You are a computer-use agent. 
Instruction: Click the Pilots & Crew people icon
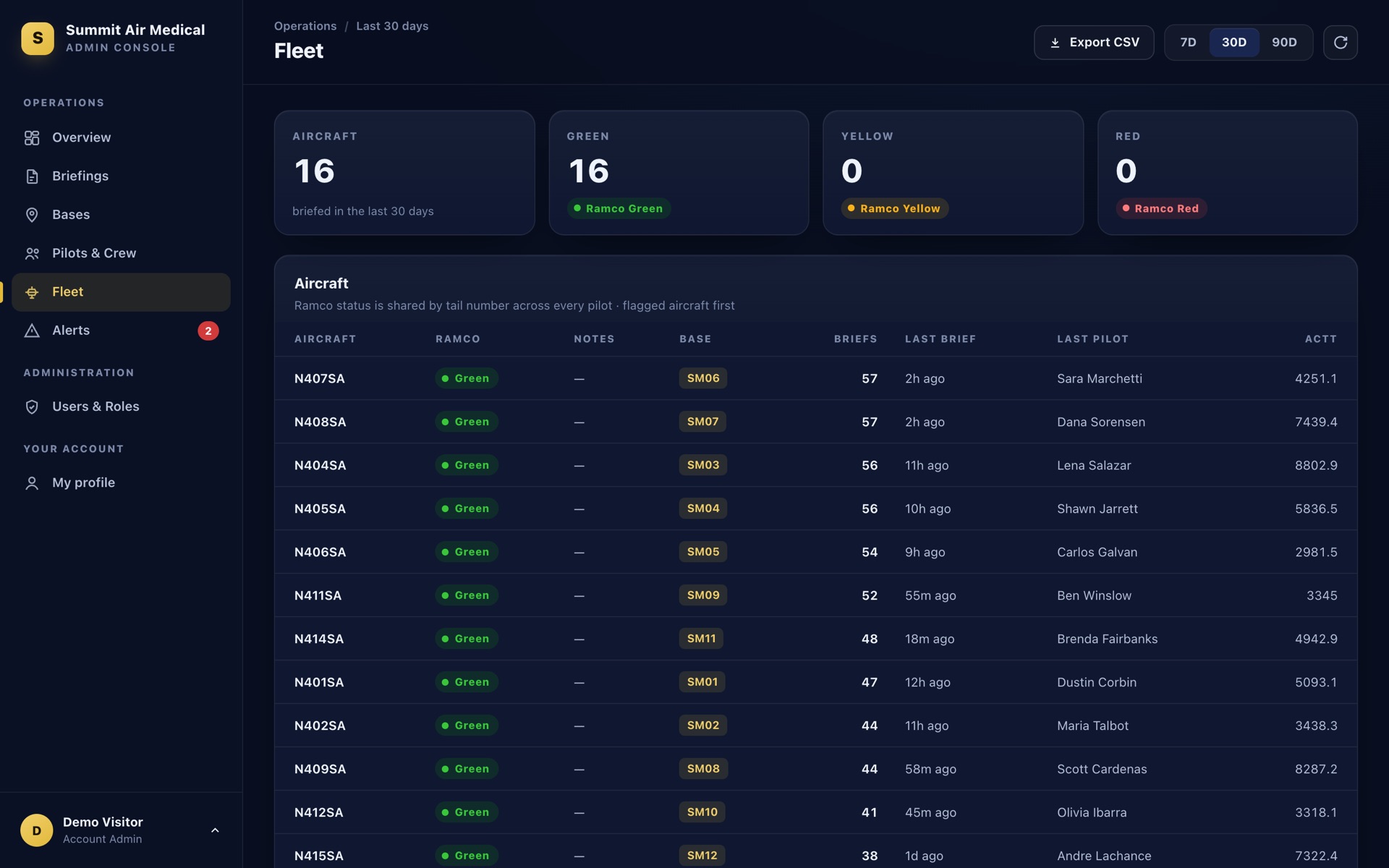click(x=32, y=253)
